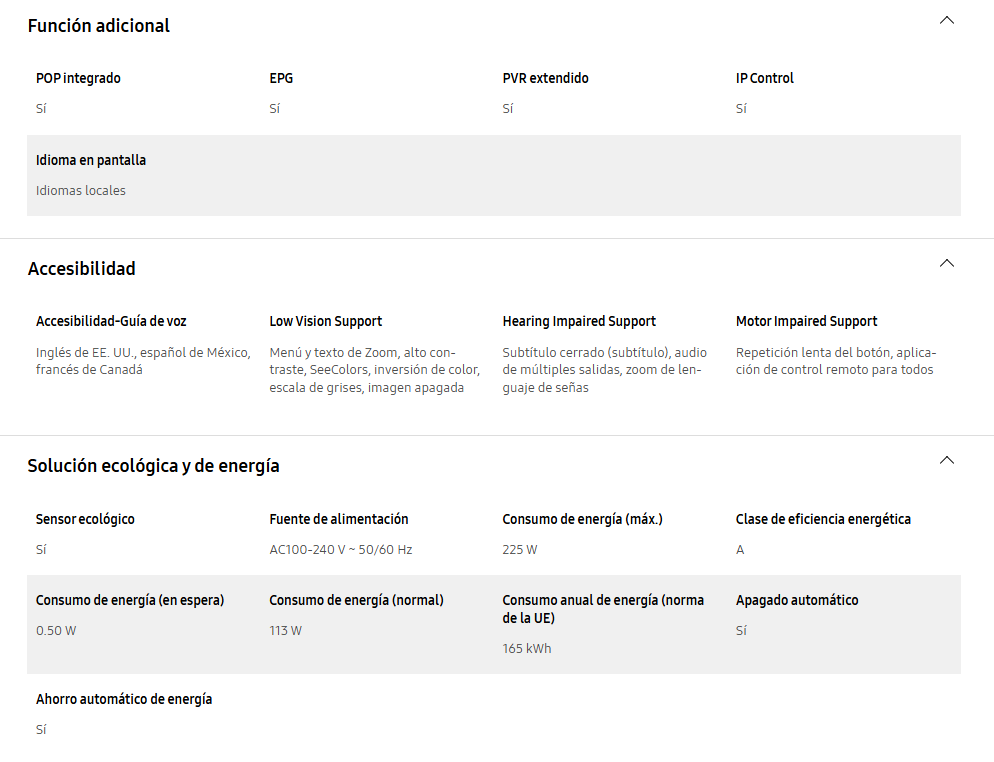
Task: Click the 165 kWh annual consumption value
Action: pyautogui.click(x=527, y=649)
